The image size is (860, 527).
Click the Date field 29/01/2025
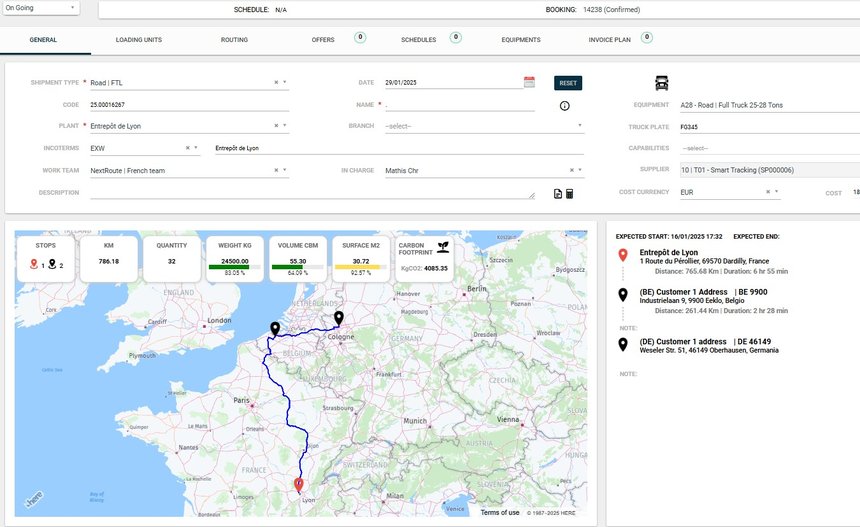(453, 82)
